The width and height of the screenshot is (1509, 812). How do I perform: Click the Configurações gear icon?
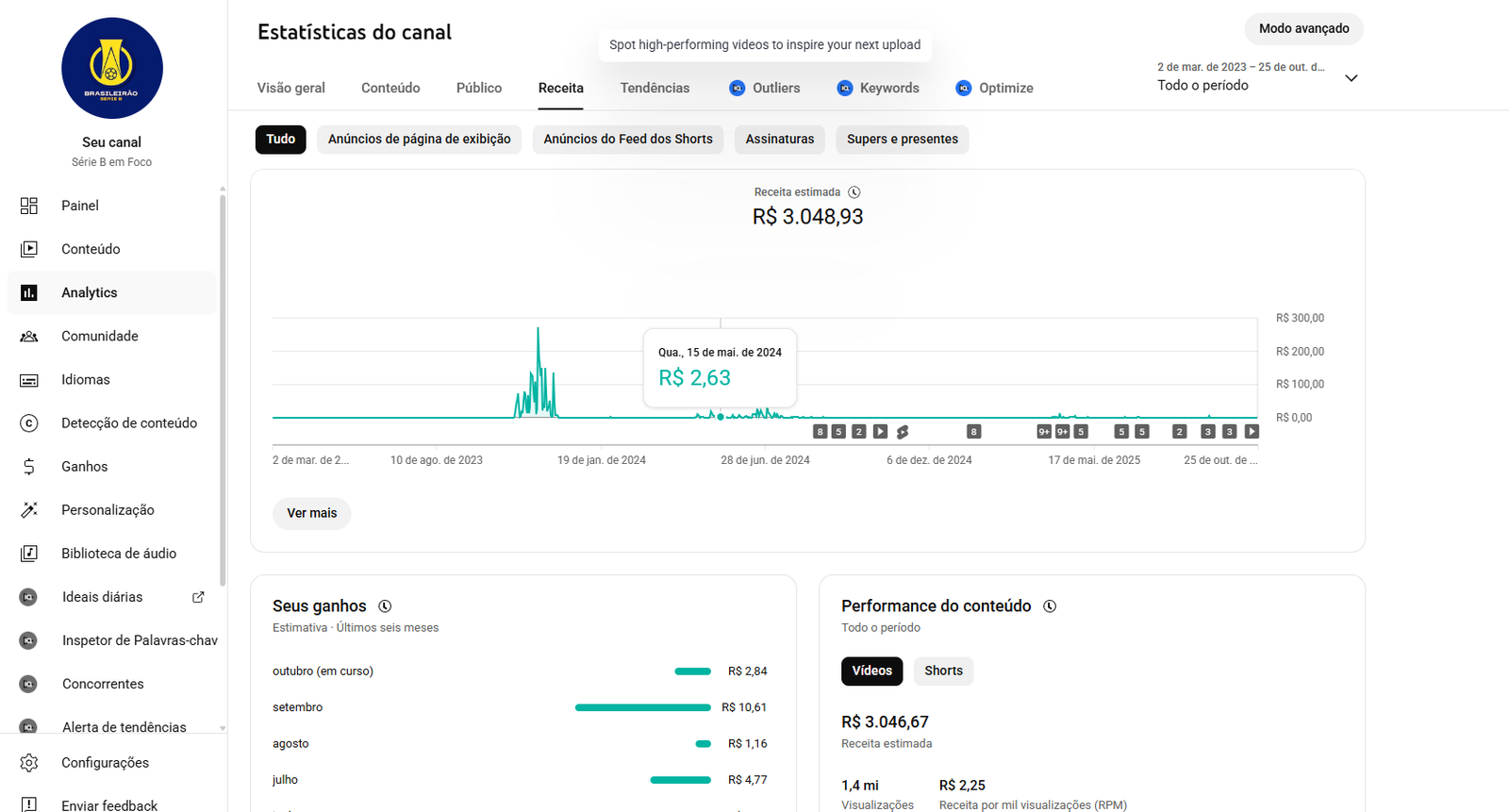[x=29, y=763]
